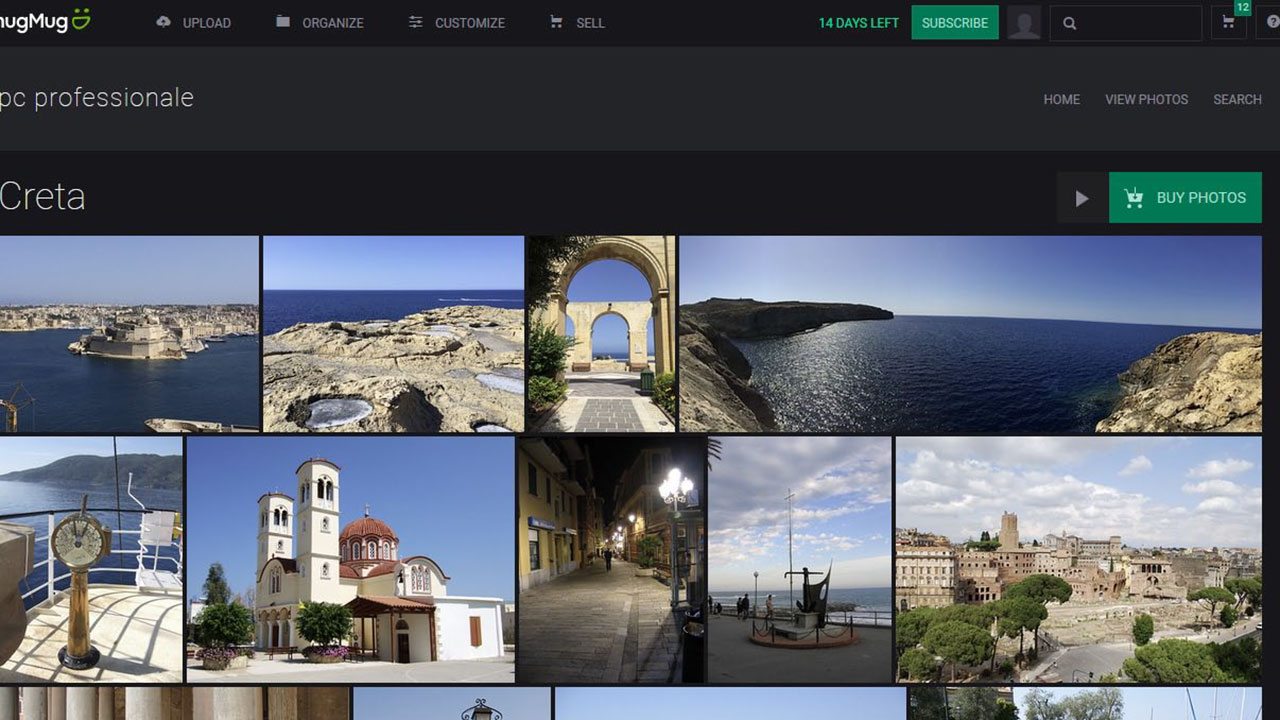Open the shopping cart with 12 items
Viewport: 1280px width, 720px height.
pos(1228,22)
